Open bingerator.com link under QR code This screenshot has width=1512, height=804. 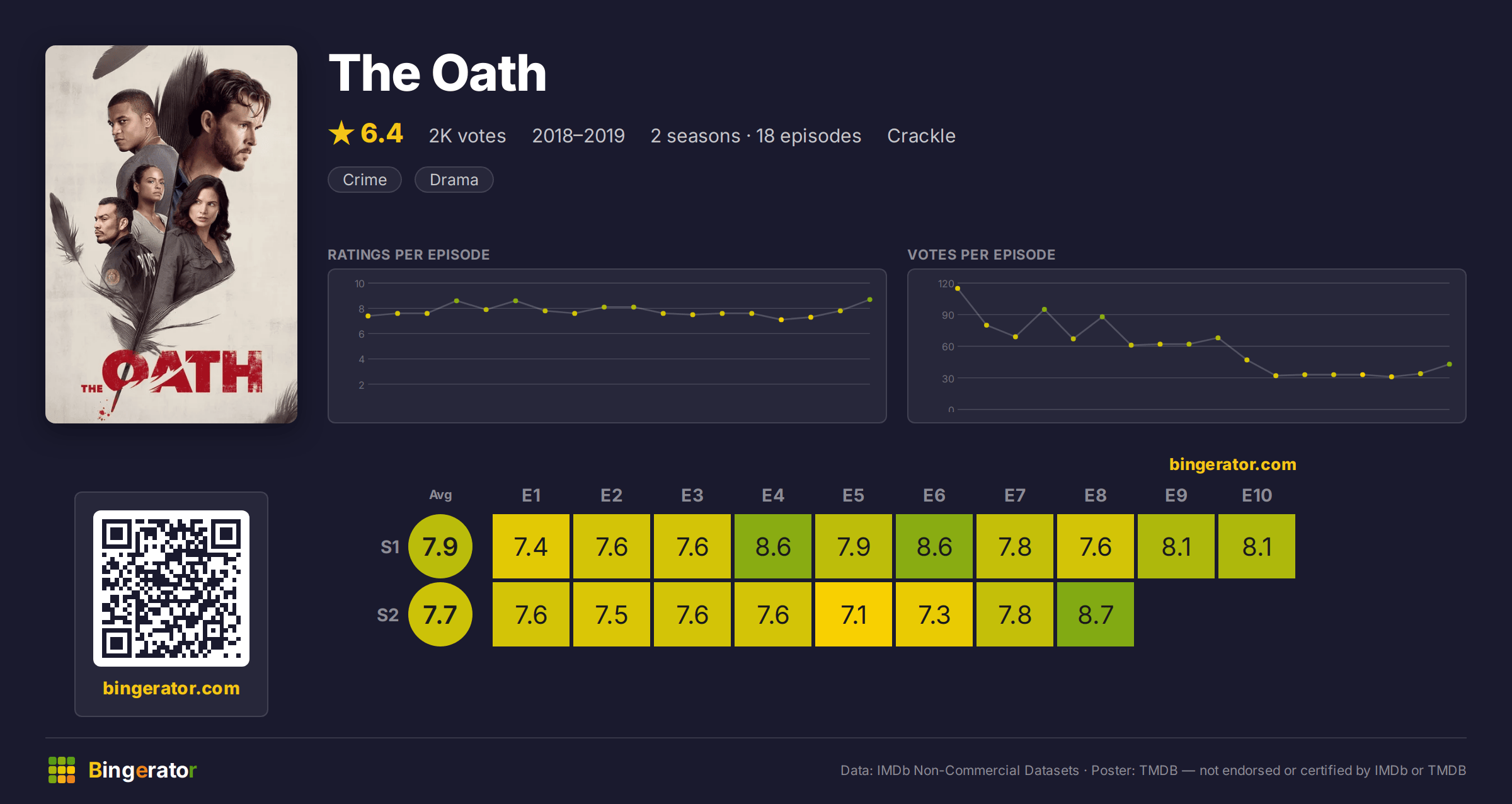[x=171, y=688]
